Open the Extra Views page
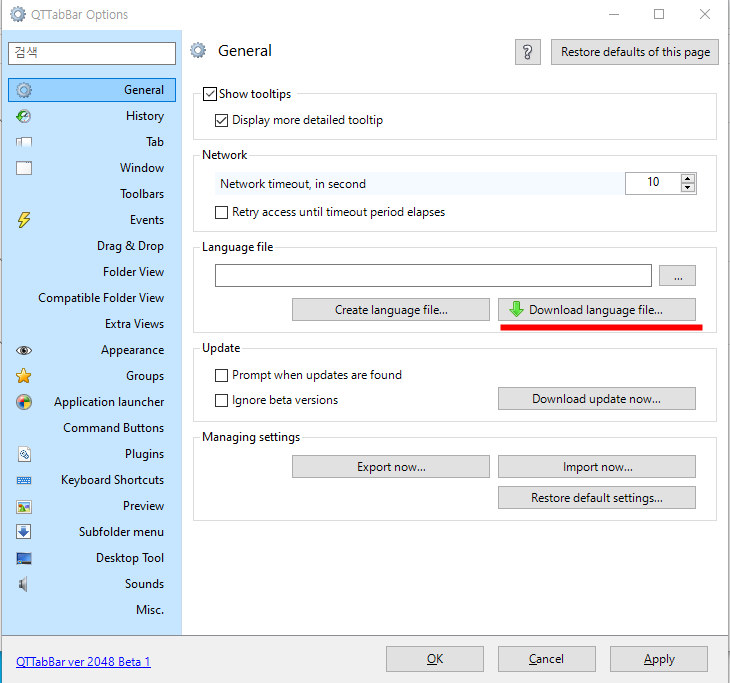730x683 pixels. click(92, 324)
